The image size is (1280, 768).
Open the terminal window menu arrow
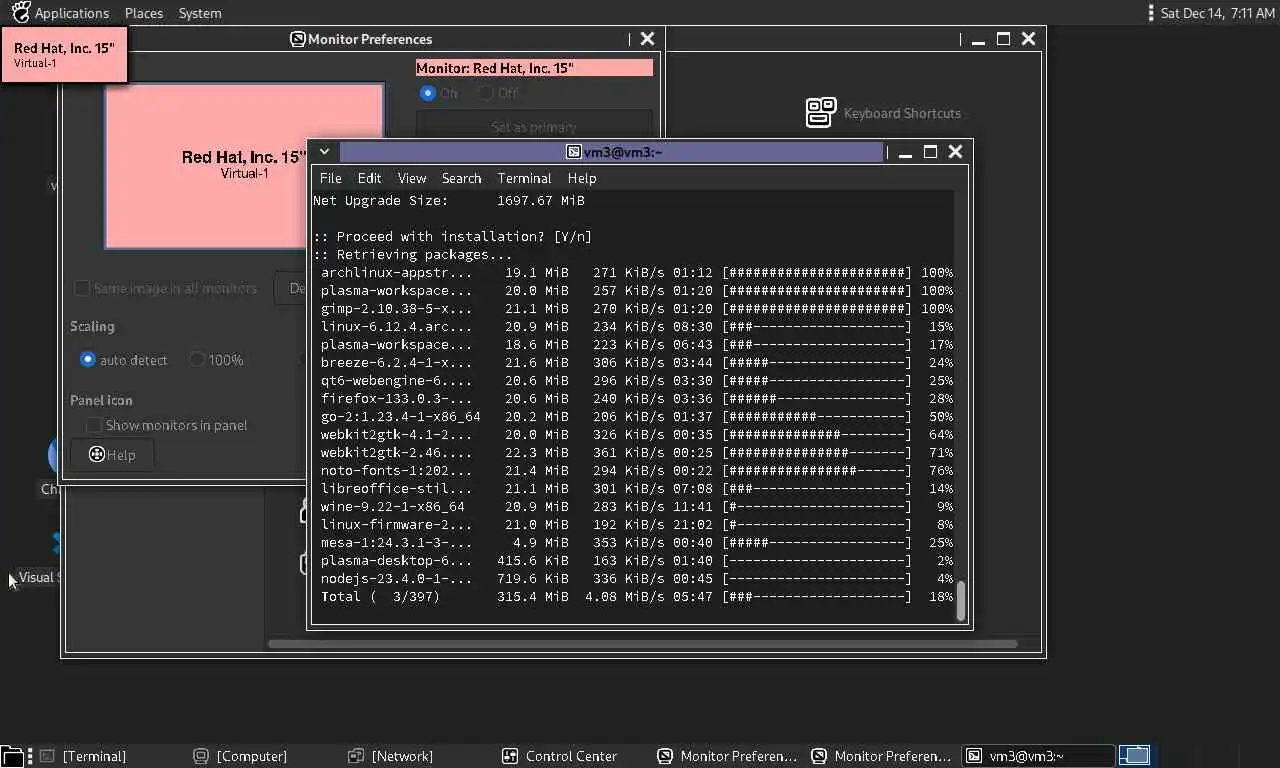[324, 152]
